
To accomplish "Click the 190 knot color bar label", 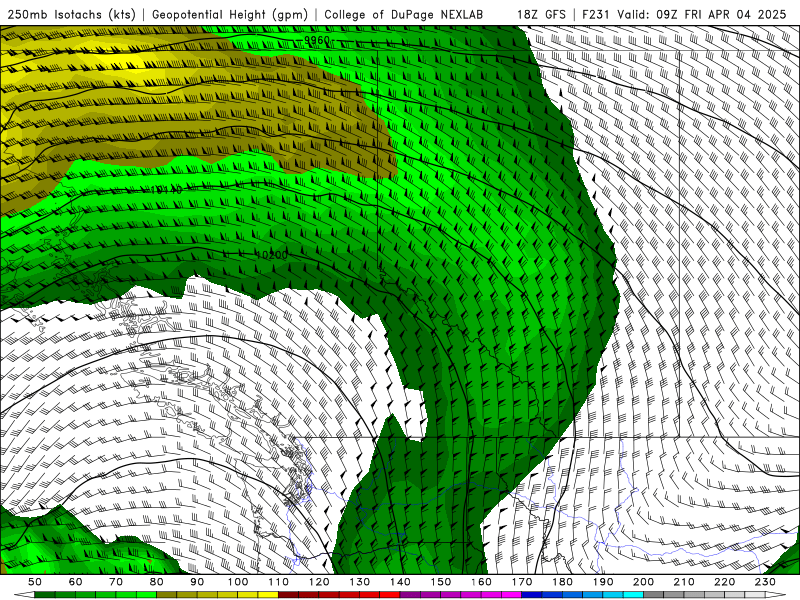I will [603, 582].
